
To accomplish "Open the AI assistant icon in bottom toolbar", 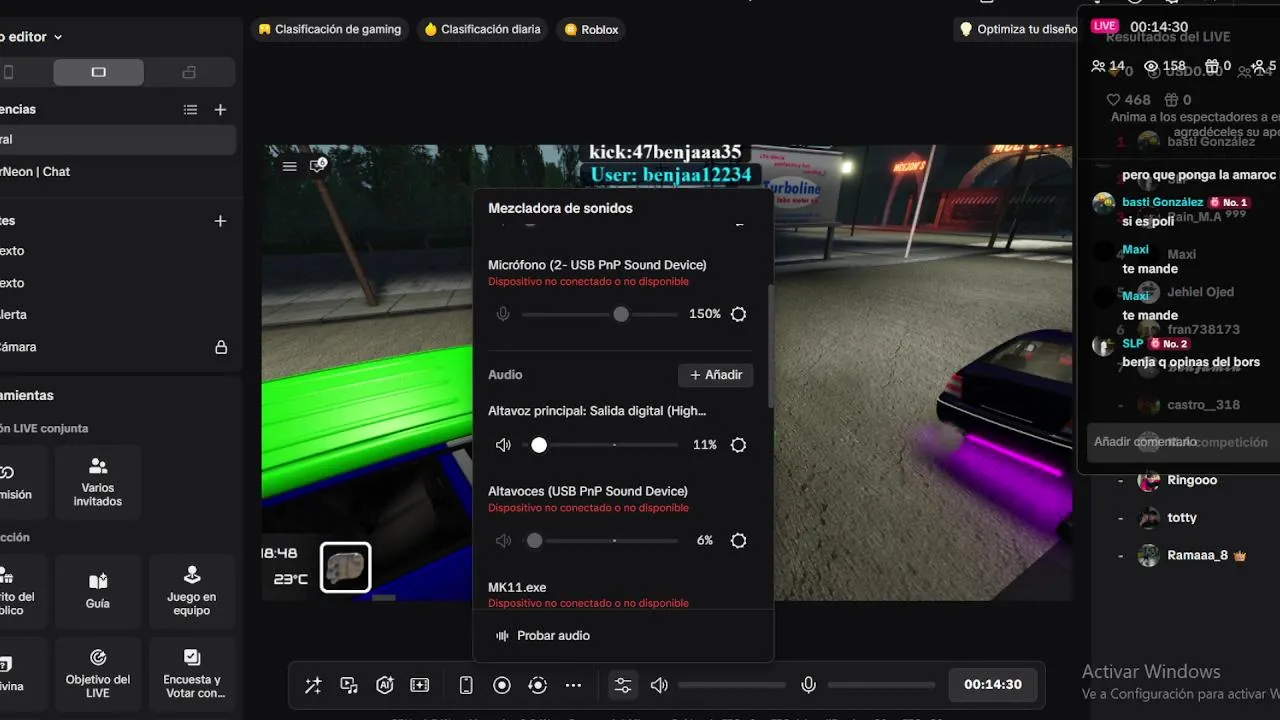I will click(x=385, y=685).
